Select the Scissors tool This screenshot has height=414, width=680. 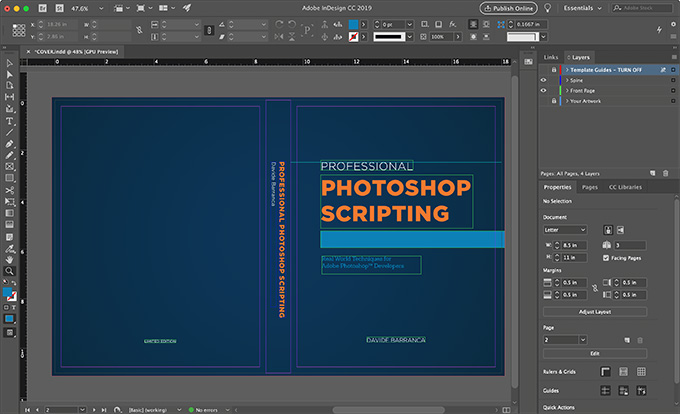coord(9,190)
